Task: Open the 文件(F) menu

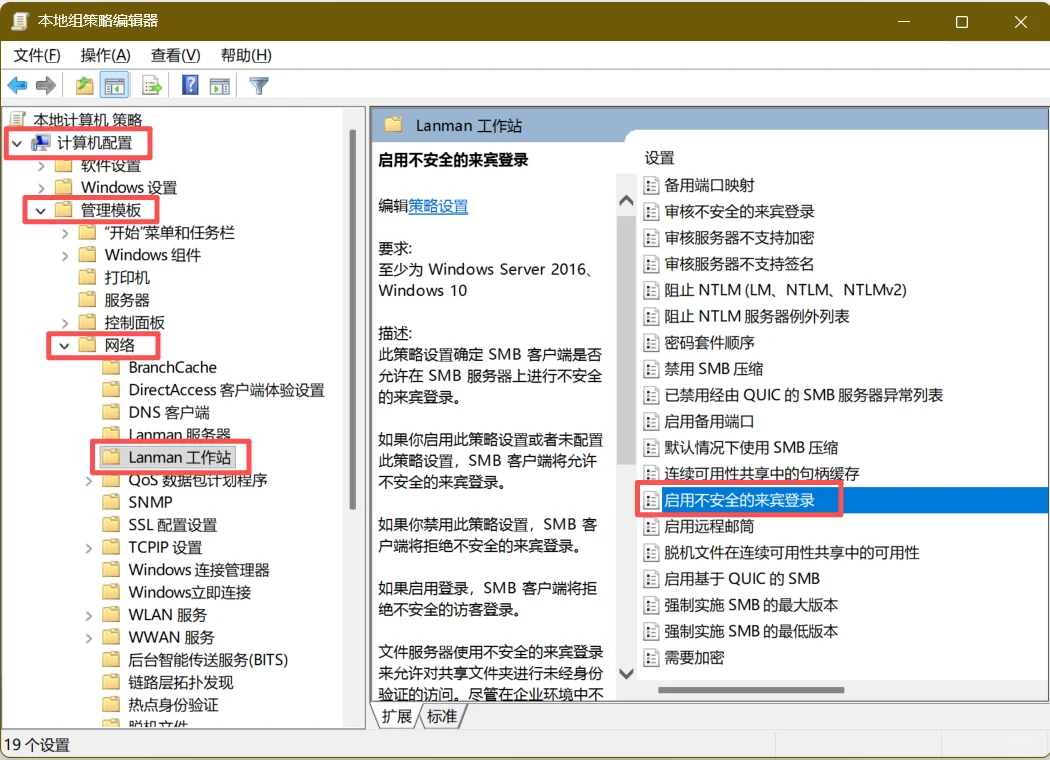Action: 36,55
